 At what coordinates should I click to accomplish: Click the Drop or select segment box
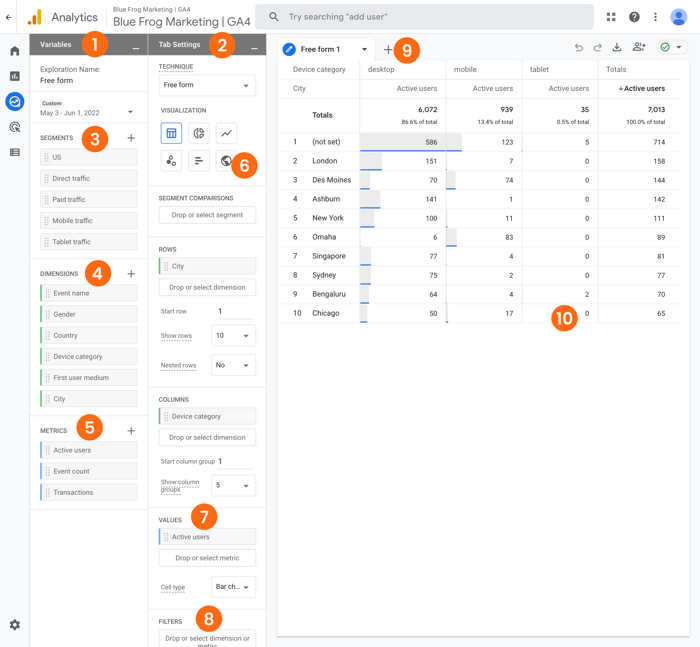207,215
